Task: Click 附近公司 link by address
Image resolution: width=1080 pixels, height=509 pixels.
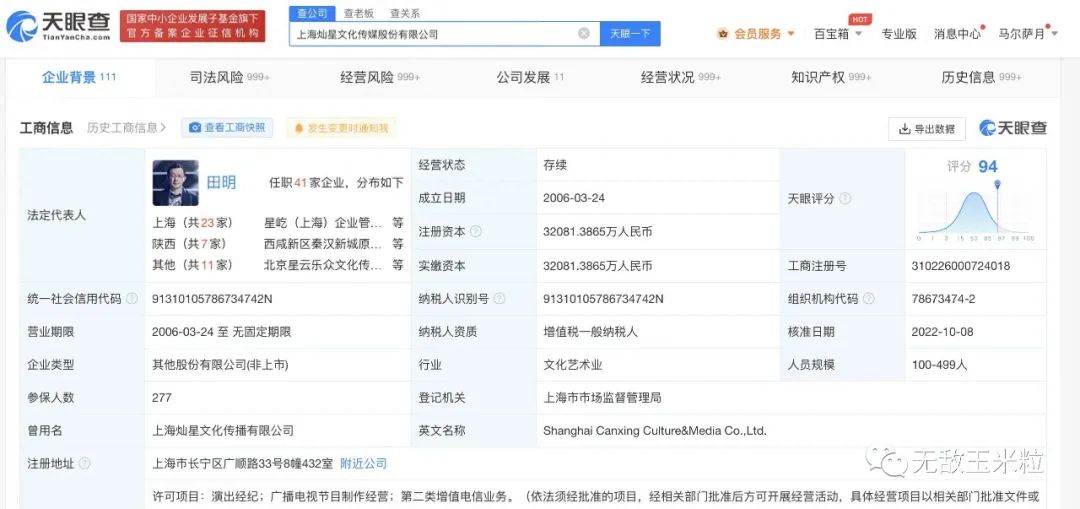Action: tap(364, 463)
